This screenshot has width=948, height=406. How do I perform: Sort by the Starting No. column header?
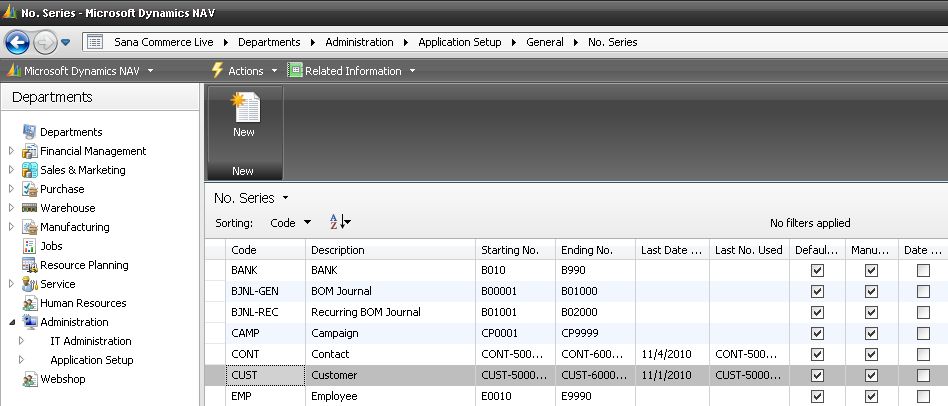point(516,250)
